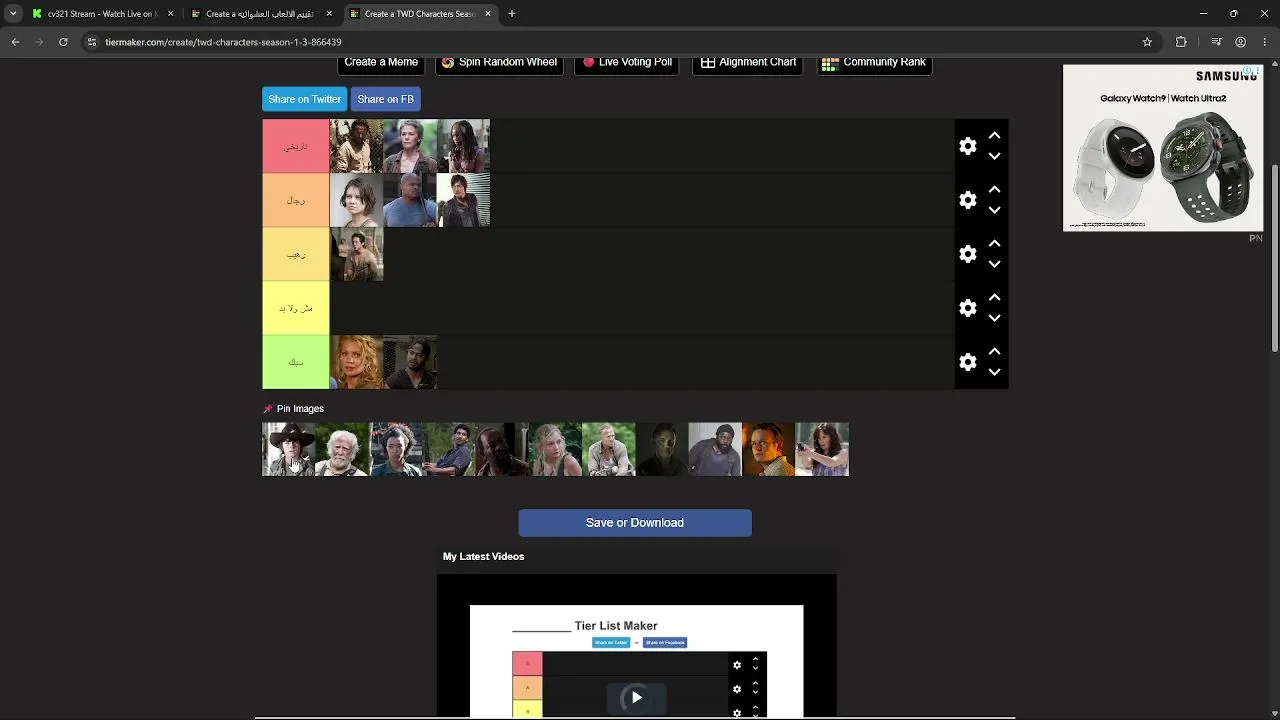1280x720 pixels.
Task: Move the third tier row up
Action: point(994,243)
